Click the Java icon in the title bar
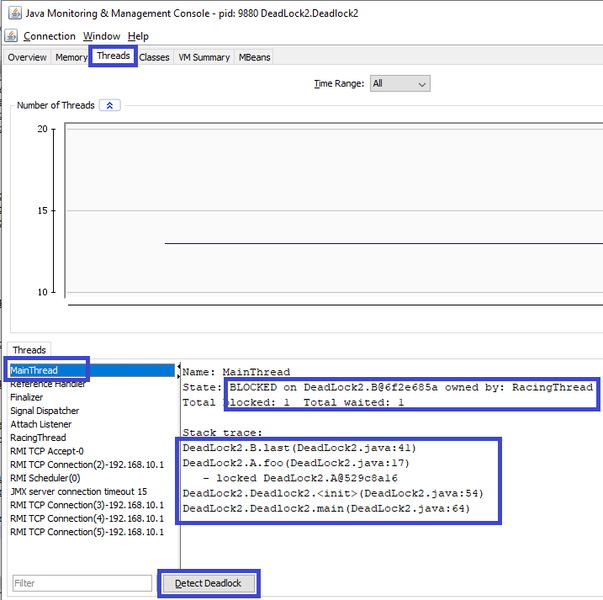The image size is (603, 600). pos(15,13)
